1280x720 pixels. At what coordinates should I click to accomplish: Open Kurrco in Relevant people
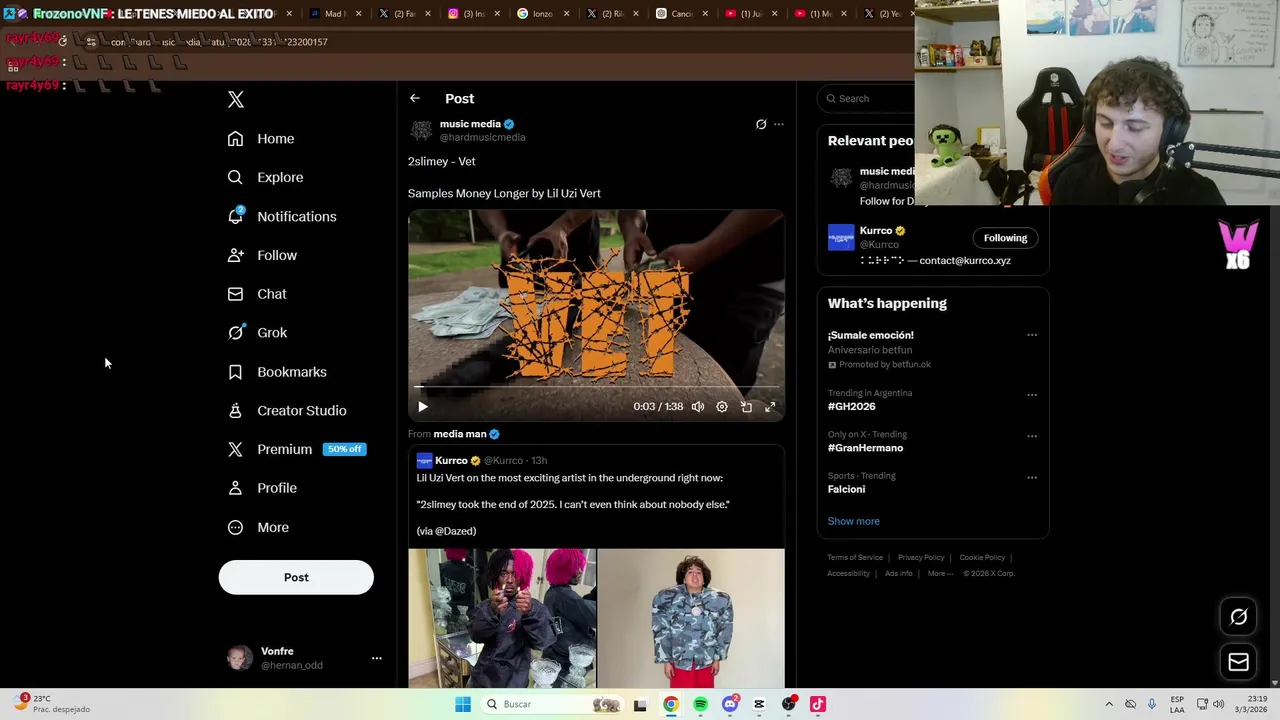pyautogui.click(x=875, y=231)
